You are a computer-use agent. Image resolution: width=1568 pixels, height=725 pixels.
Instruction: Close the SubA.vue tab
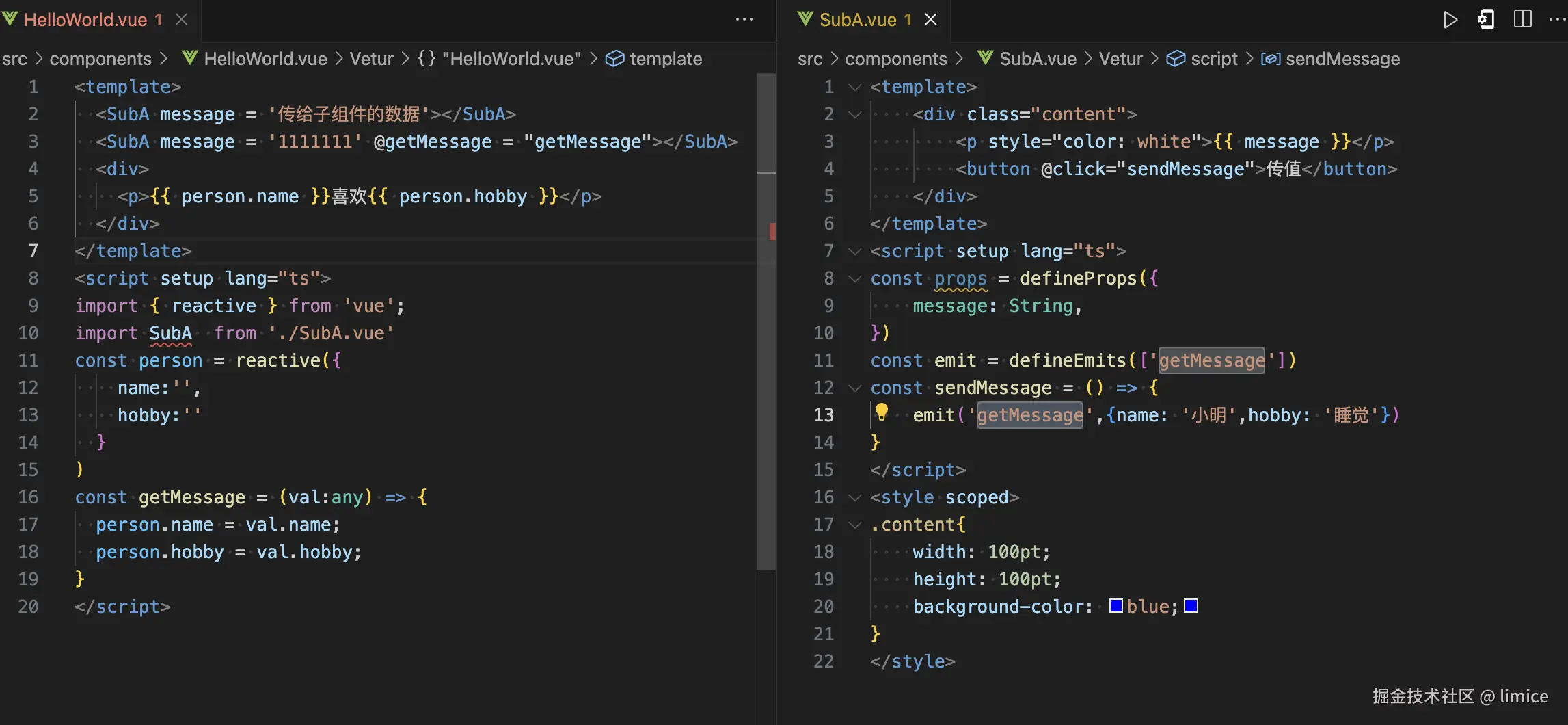931,20
